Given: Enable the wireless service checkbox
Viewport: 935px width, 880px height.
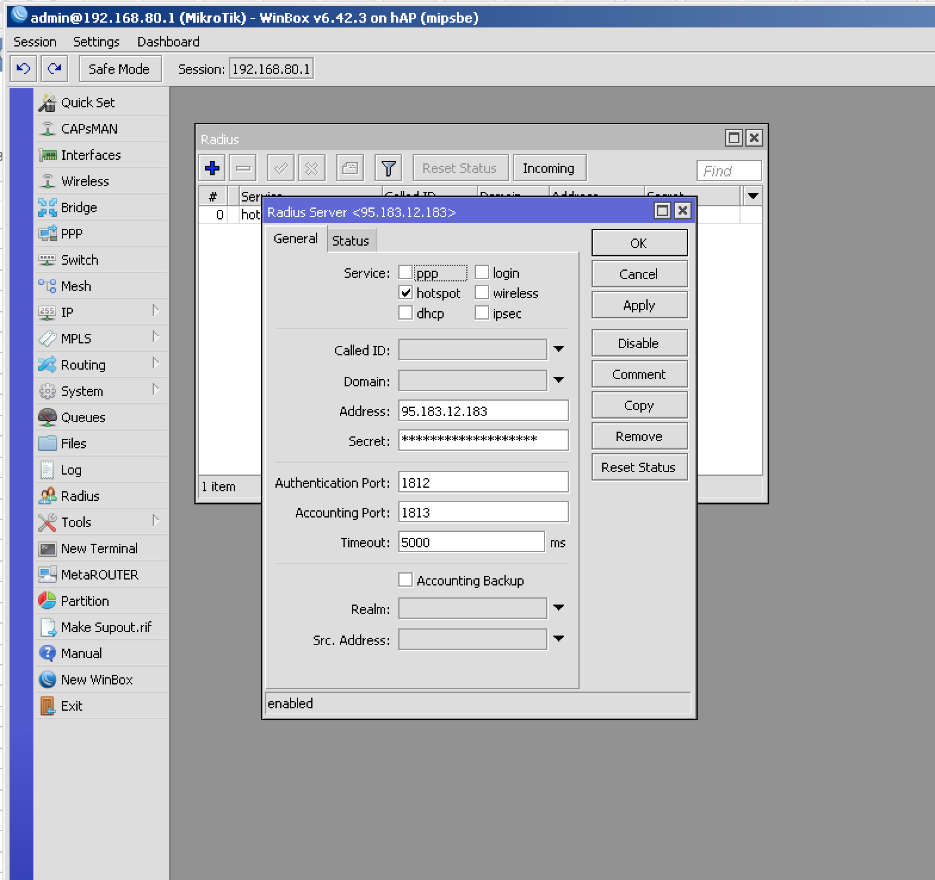Looking at the screenshot, I should pyautogui.click(x=482, y=293).
